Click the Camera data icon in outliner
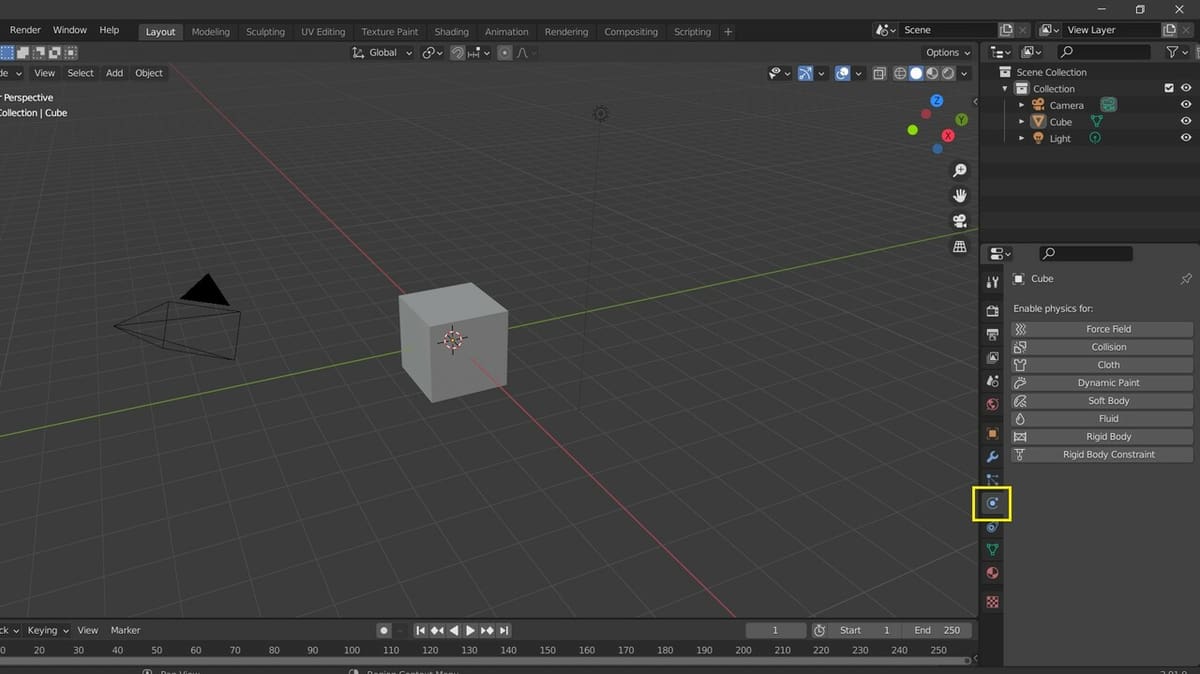1200x674 pixels. (1108, 104)
